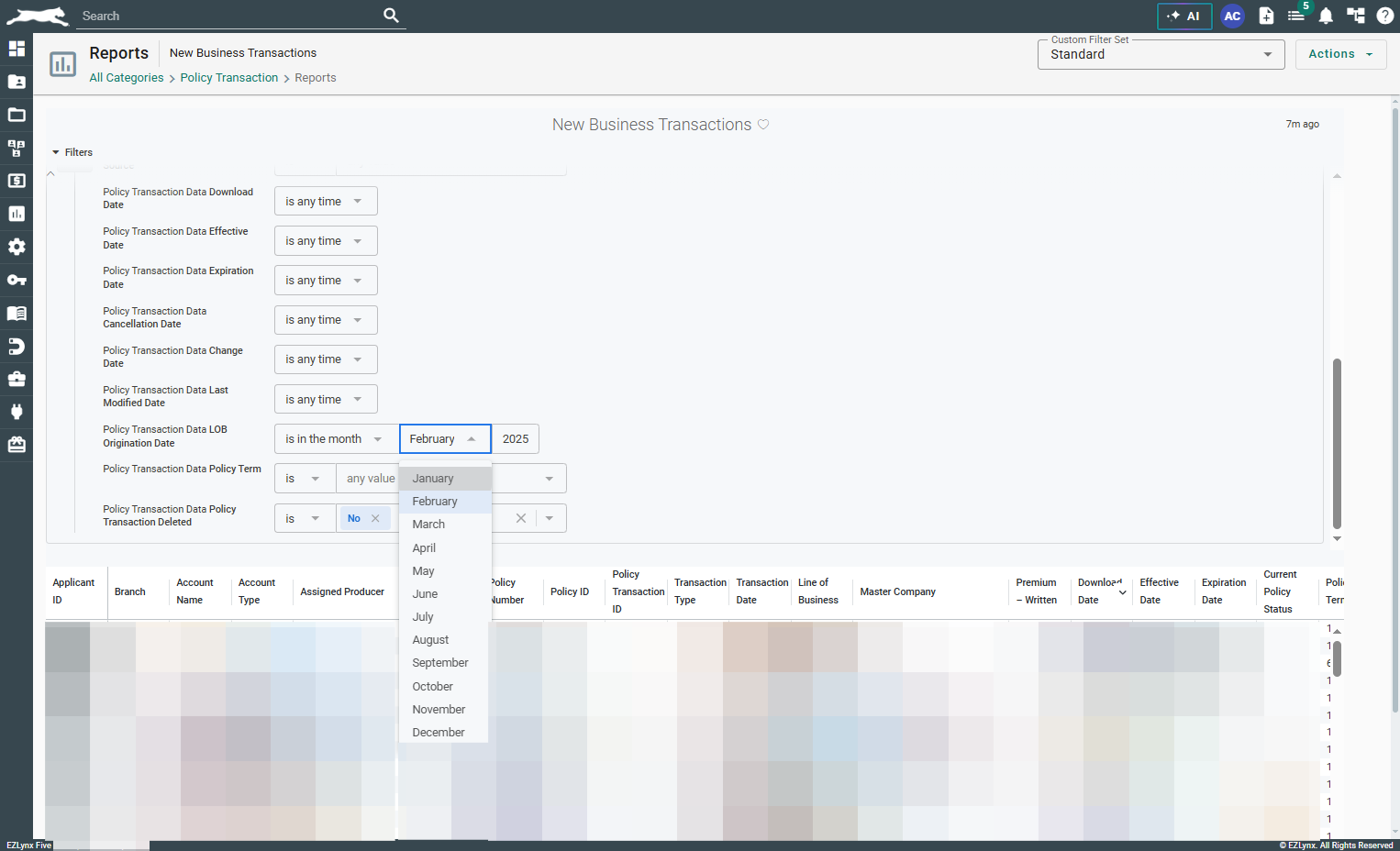Click the Master Company column header

pos(898,592)
